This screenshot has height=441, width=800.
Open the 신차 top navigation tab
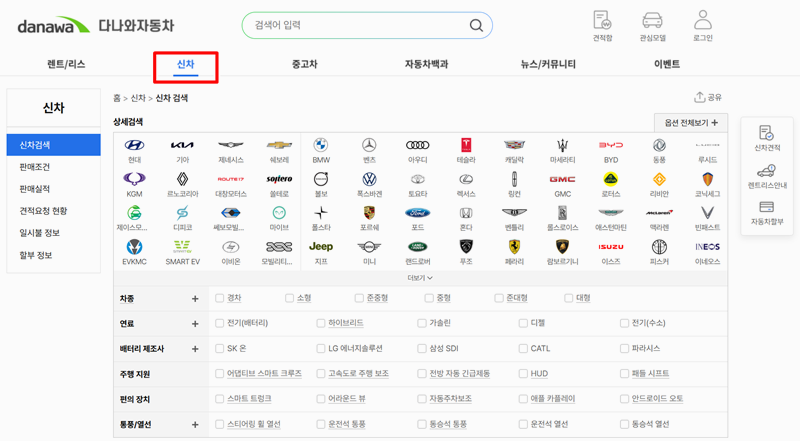click(185, 64)
